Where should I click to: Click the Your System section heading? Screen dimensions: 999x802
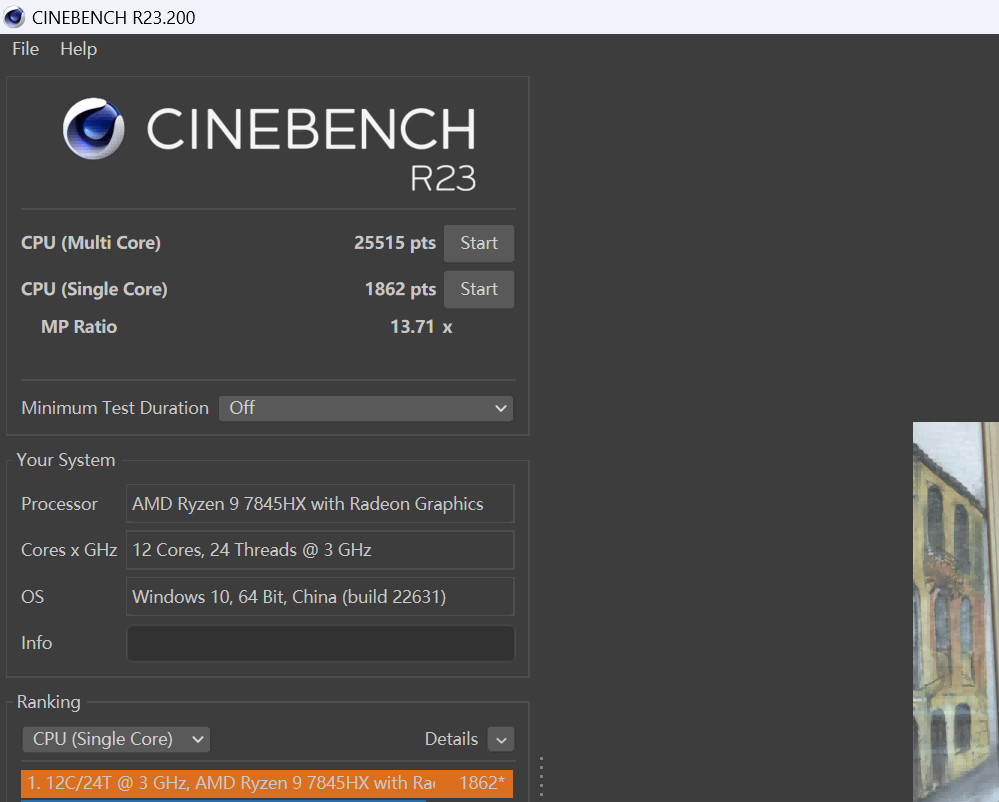point(66,460)
